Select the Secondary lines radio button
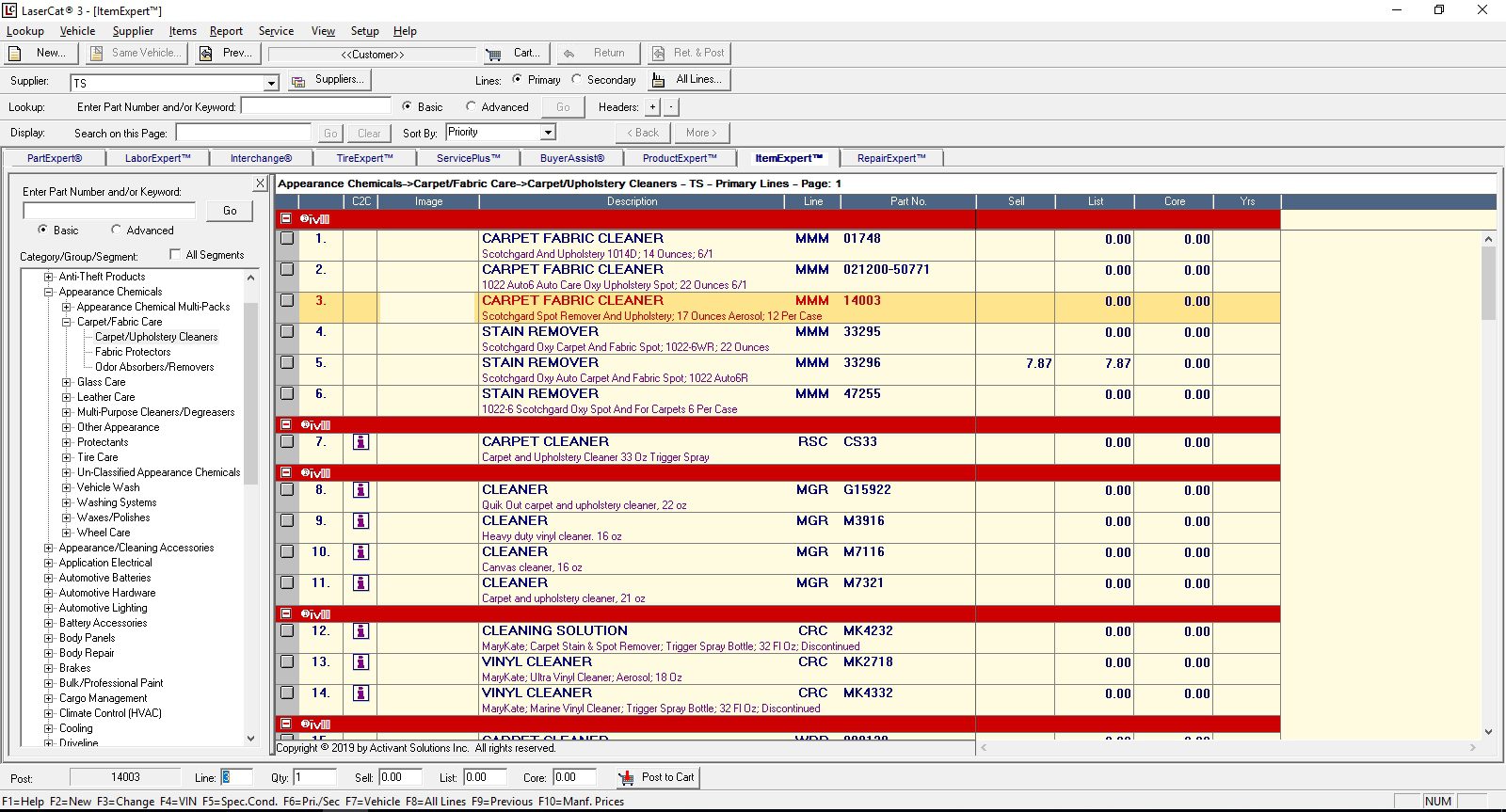The width and height of the screenshot is (1506, 812). [x=577, y=80]
